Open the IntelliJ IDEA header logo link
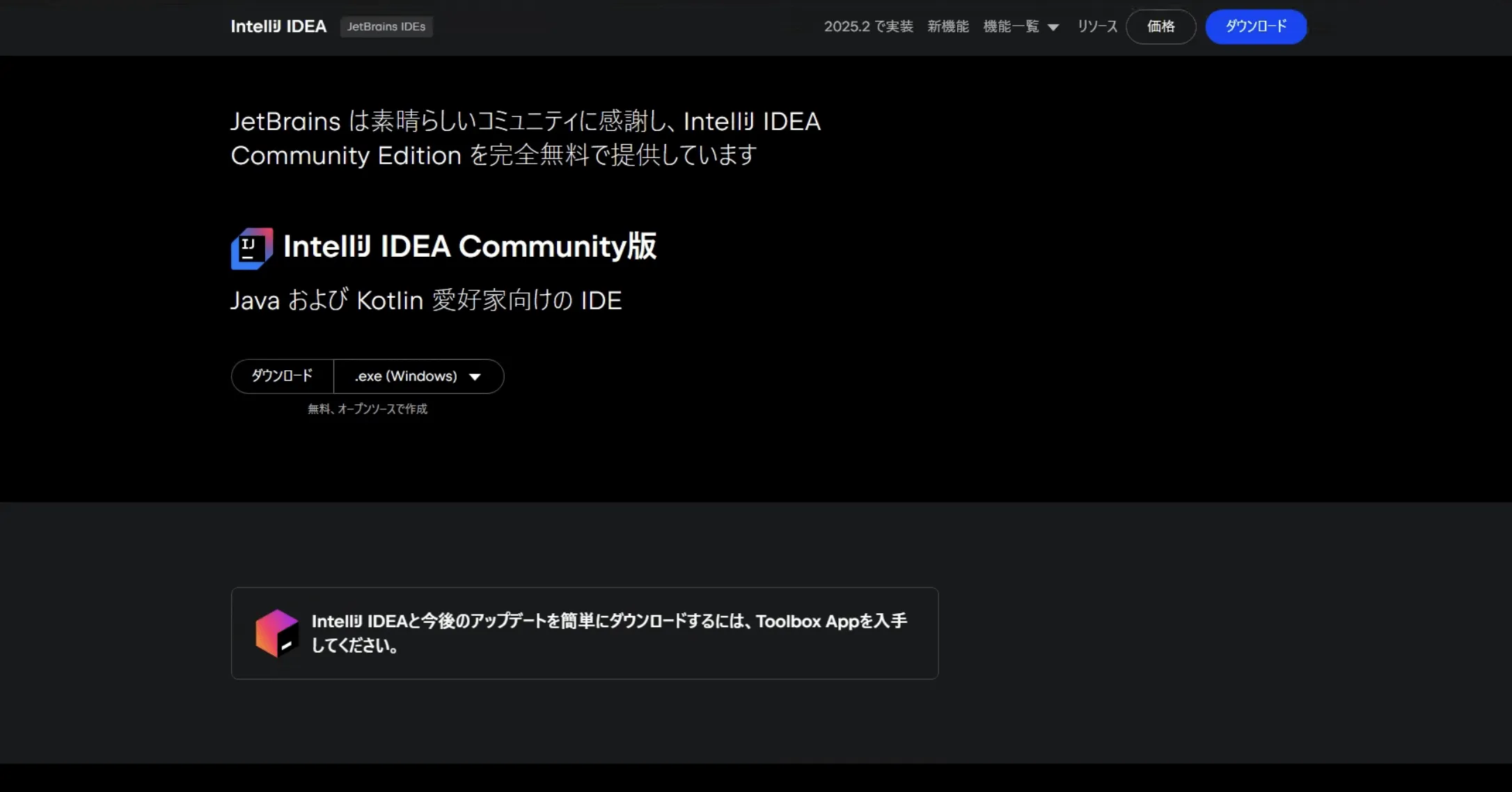Image resolution: width=1512 pixels, height=792 pixels. [278, 26]
